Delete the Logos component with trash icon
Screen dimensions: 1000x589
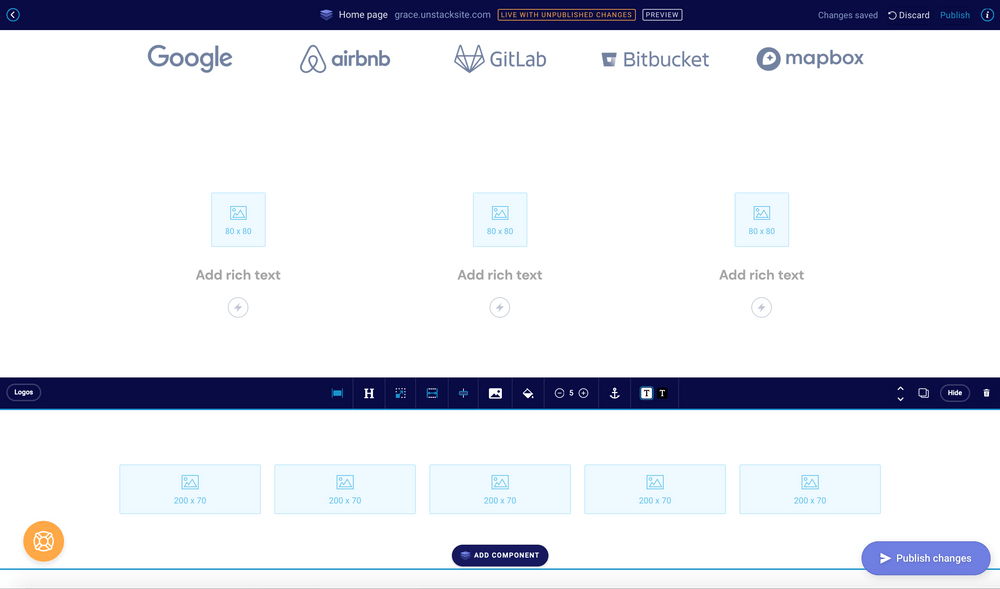coord(987,392)
